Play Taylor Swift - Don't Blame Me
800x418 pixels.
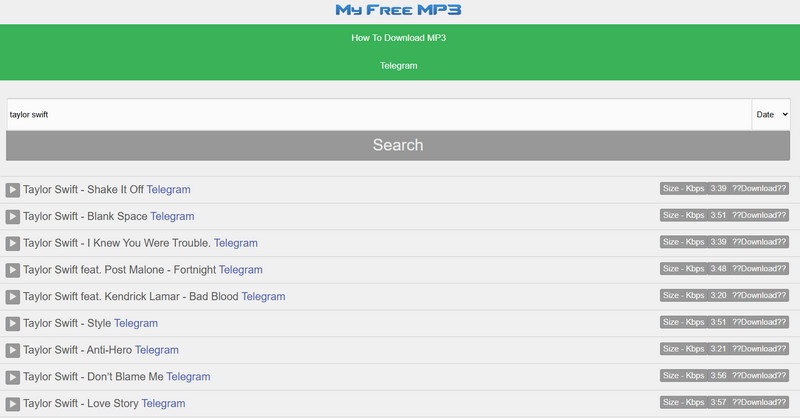coord(13,377)
